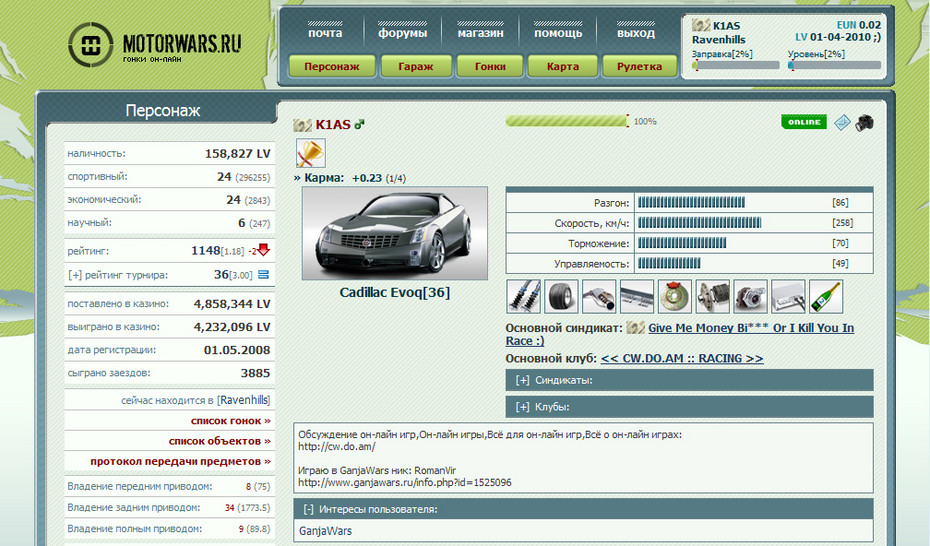Screen dimensions: 930x546
Task: Expand рейтинг турнира with plus sign
Action: click(x=75, y=275)
